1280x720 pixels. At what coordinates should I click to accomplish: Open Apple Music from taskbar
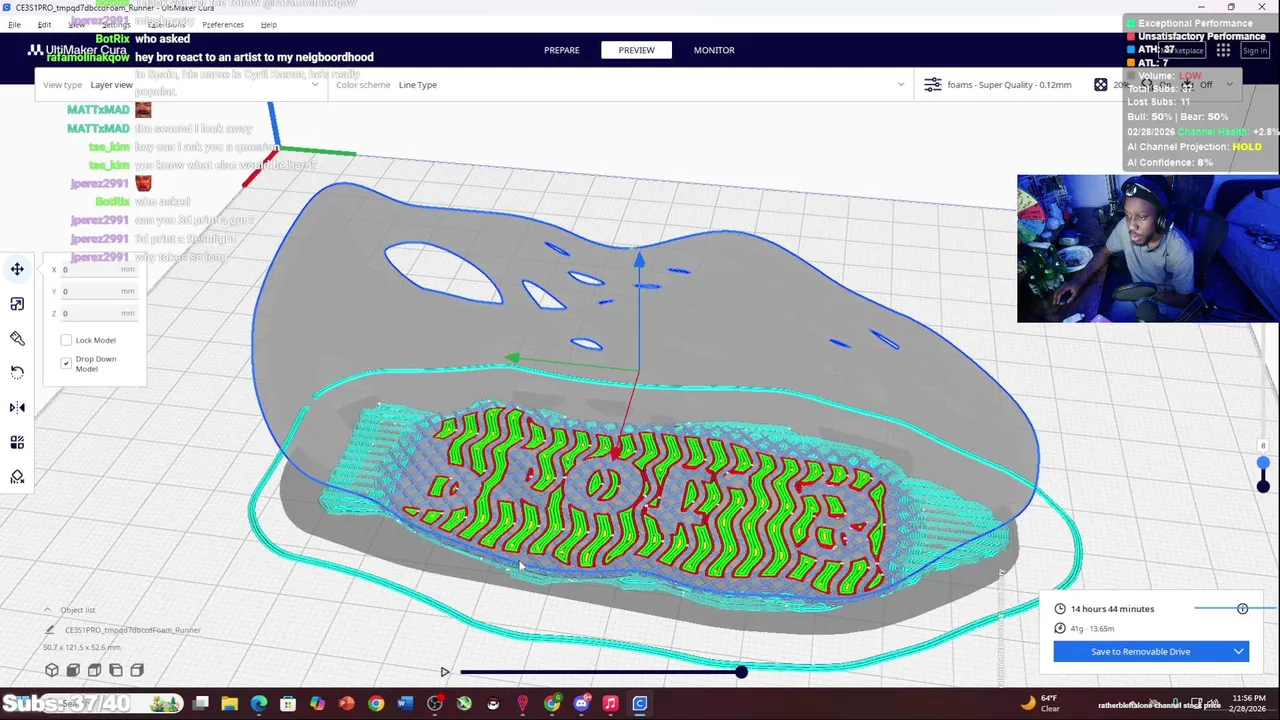pos(610,704)
